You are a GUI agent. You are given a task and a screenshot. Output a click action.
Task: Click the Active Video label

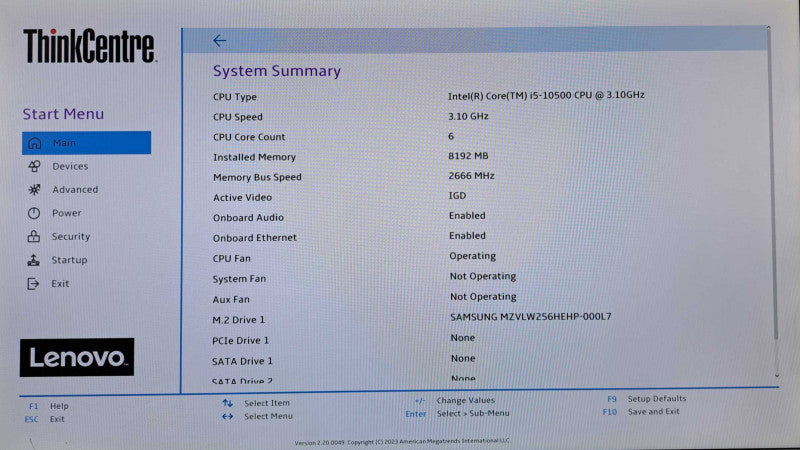242,197
